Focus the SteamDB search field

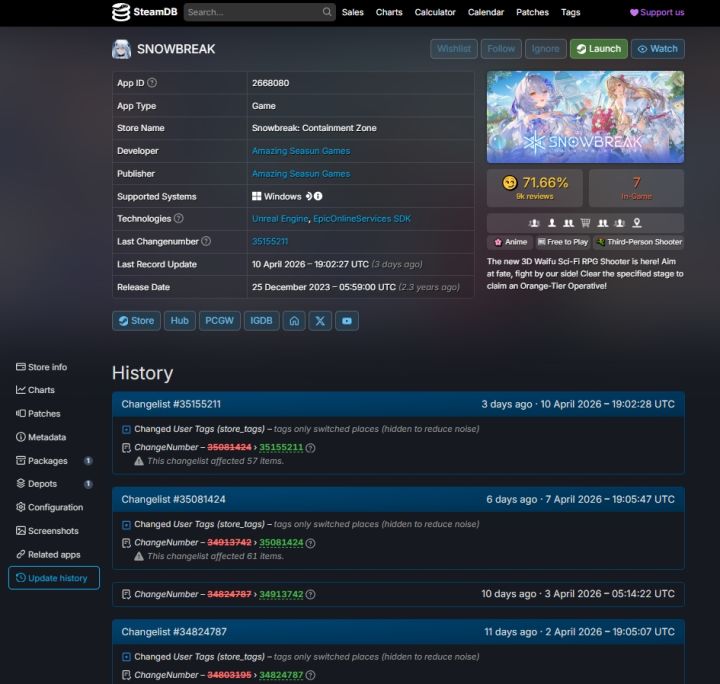point(259,12)
